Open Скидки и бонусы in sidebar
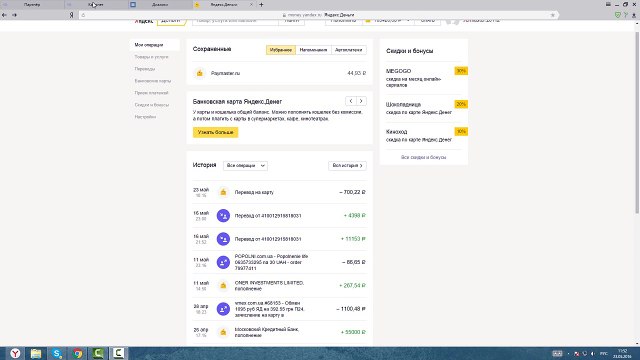Viewport: 640px width, 360px height. [152, 105]
